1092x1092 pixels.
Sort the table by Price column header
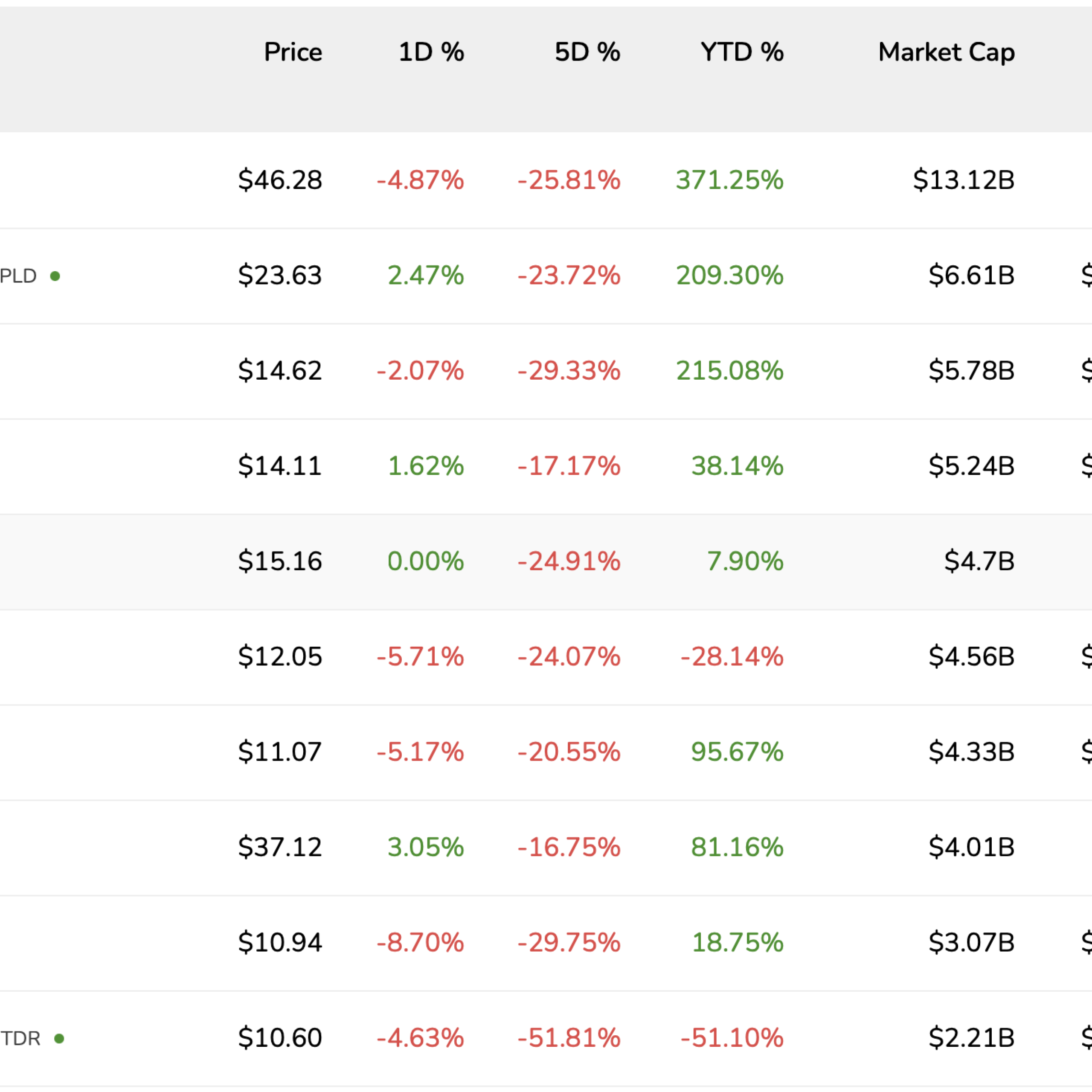tap(293, 52)
